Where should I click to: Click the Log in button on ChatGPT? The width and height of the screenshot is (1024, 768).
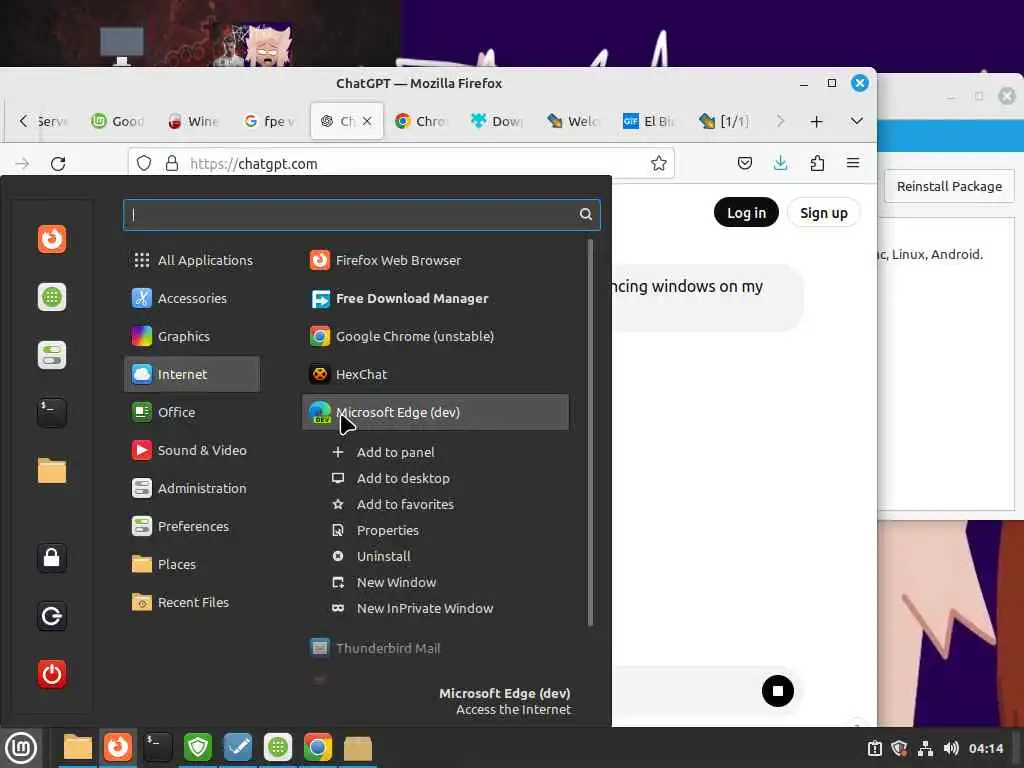pyautogui.click(x=746, y=213)
